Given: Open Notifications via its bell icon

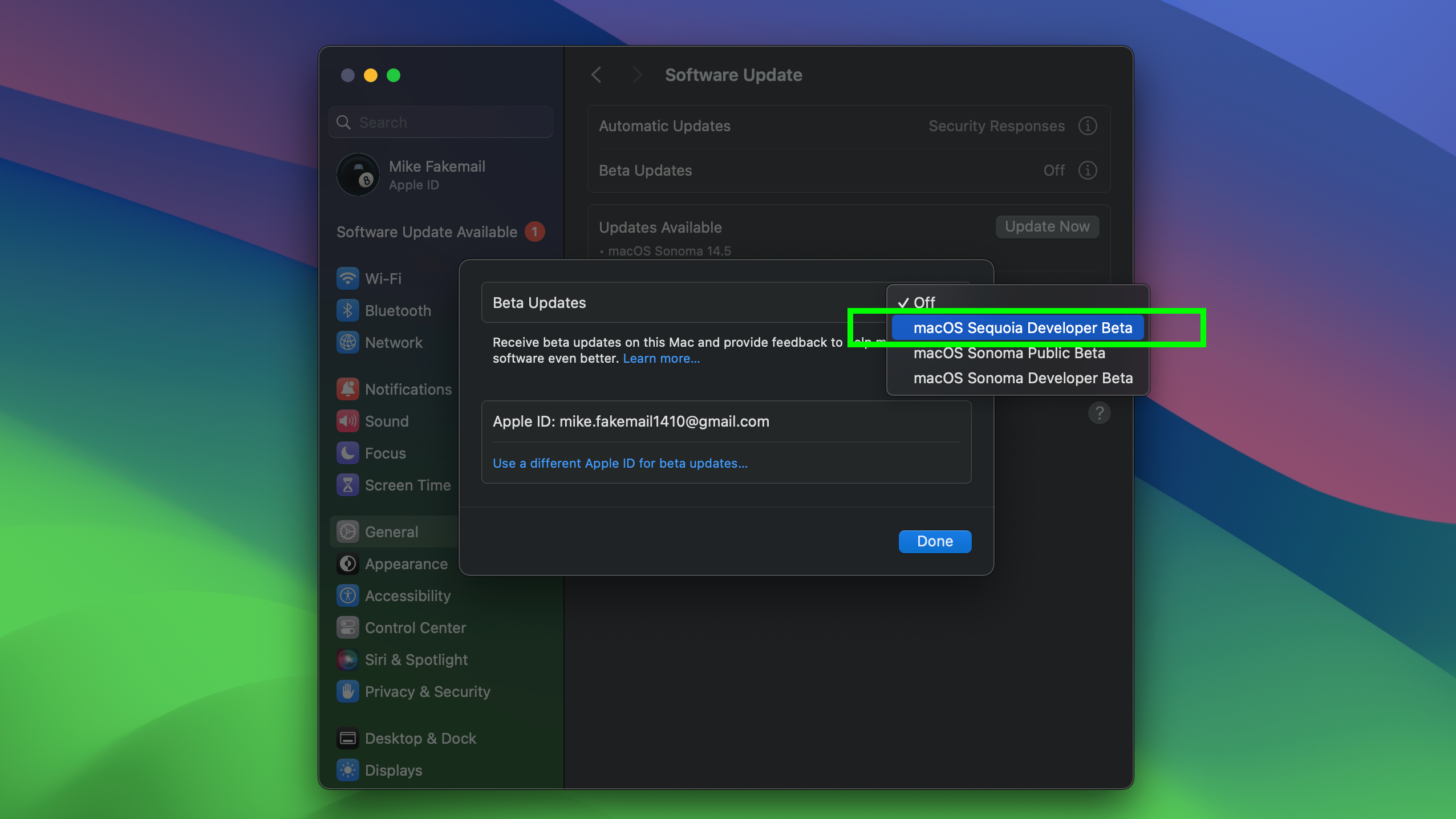Looking at the screenshot, I should pos(348,389).
